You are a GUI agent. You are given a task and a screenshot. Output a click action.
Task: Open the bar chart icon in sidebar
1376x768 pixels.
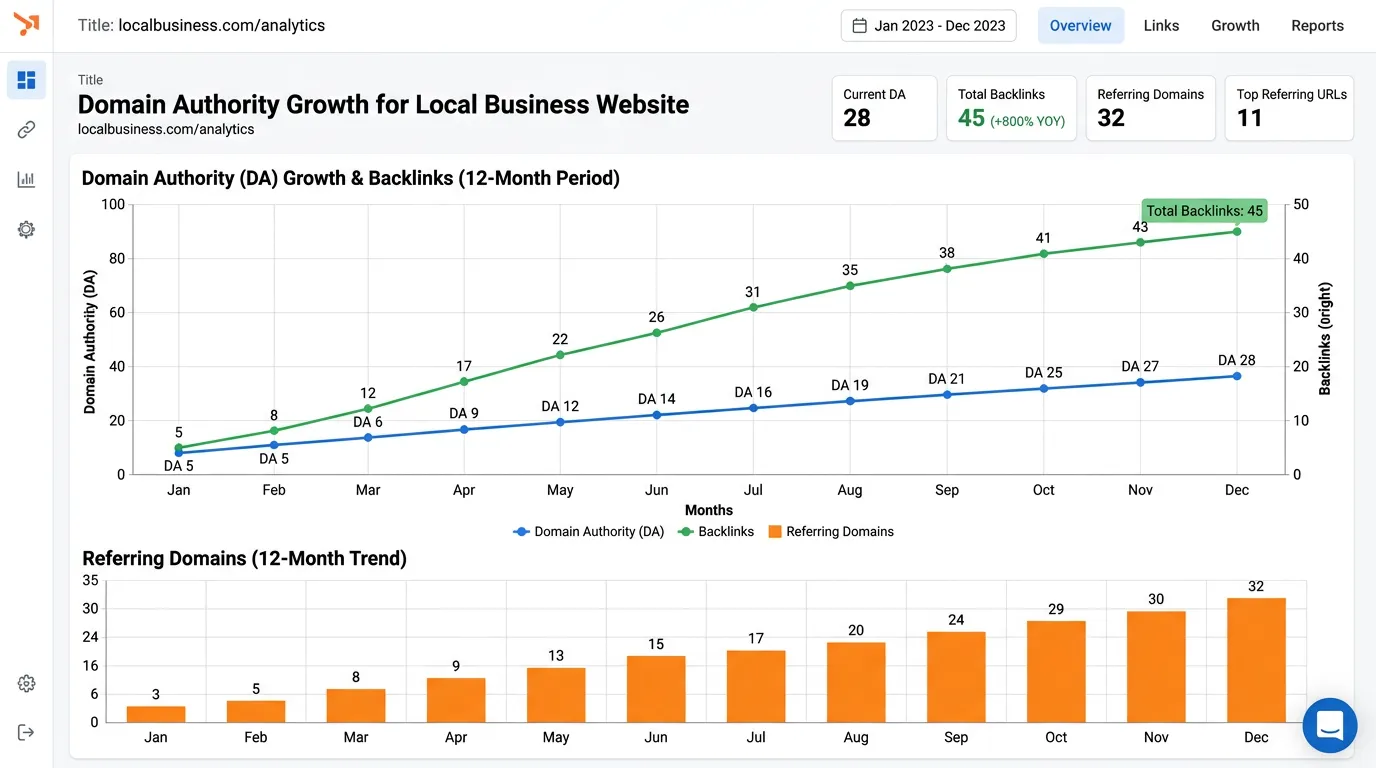[27, 180]
